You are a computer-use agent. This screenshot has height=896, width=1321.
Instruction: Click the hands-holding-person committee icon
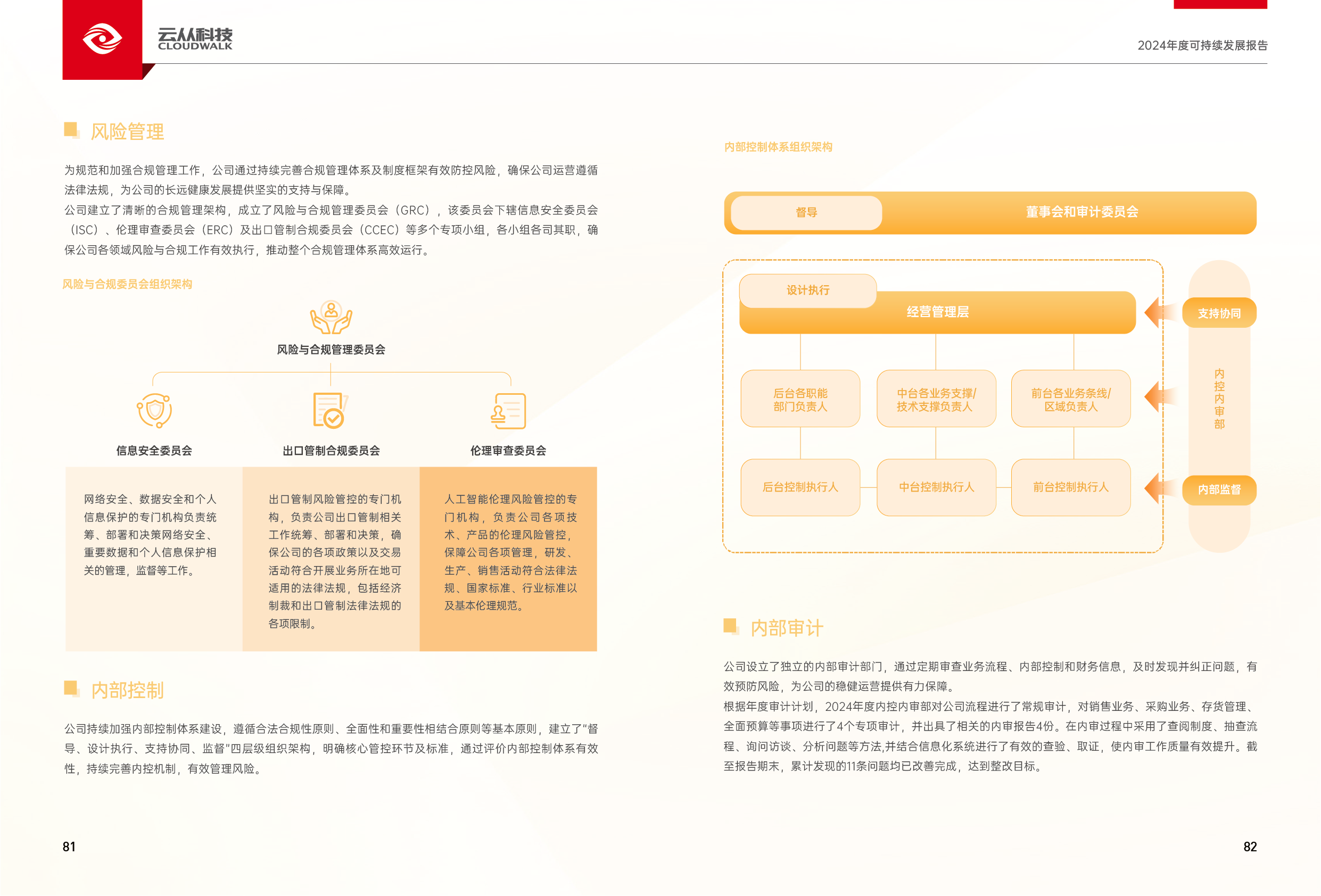331,318
